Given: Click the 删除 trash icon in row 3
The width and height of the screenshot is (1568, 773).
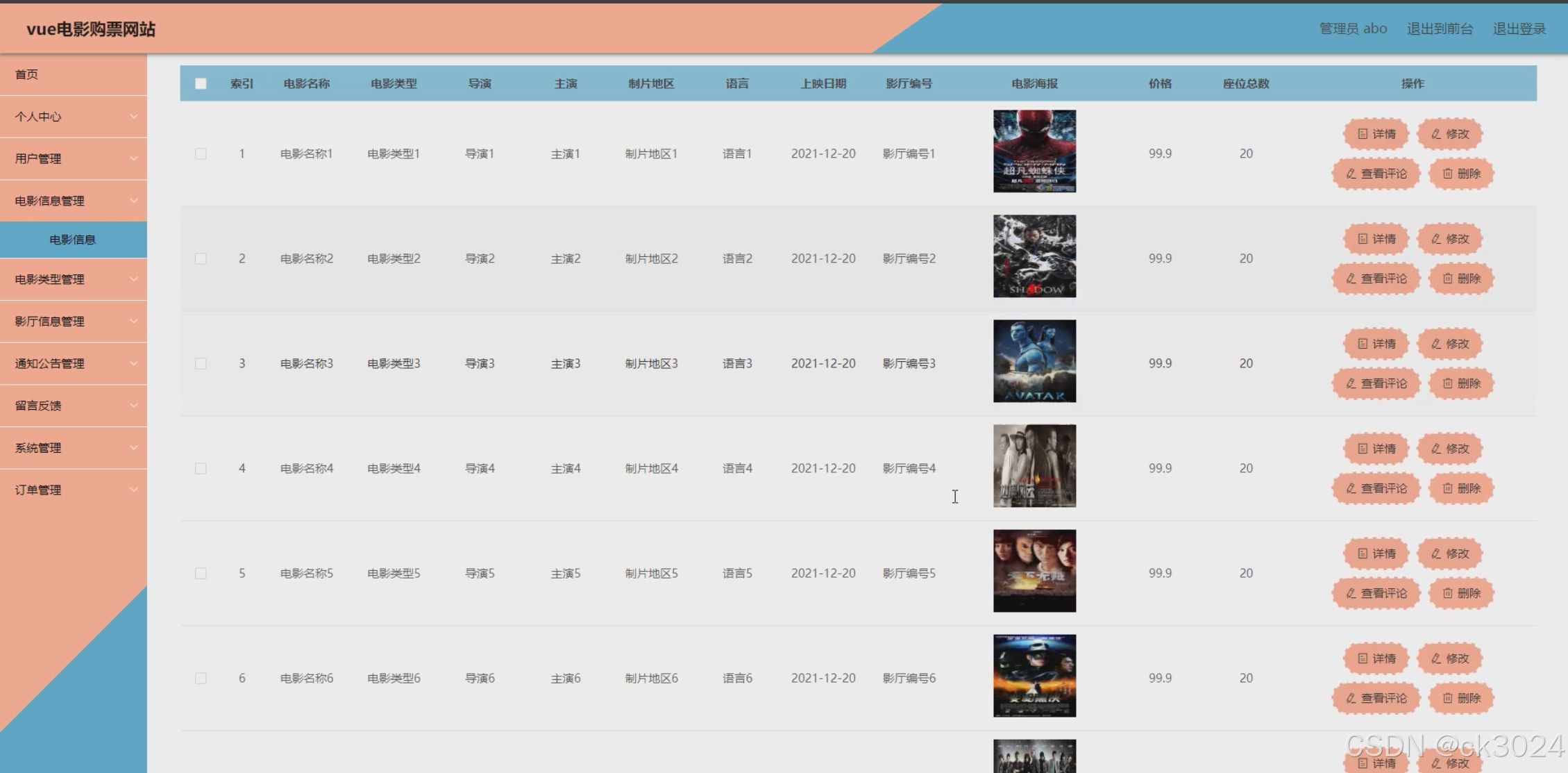Looking at the screenshot, I should coord(1447,383).
